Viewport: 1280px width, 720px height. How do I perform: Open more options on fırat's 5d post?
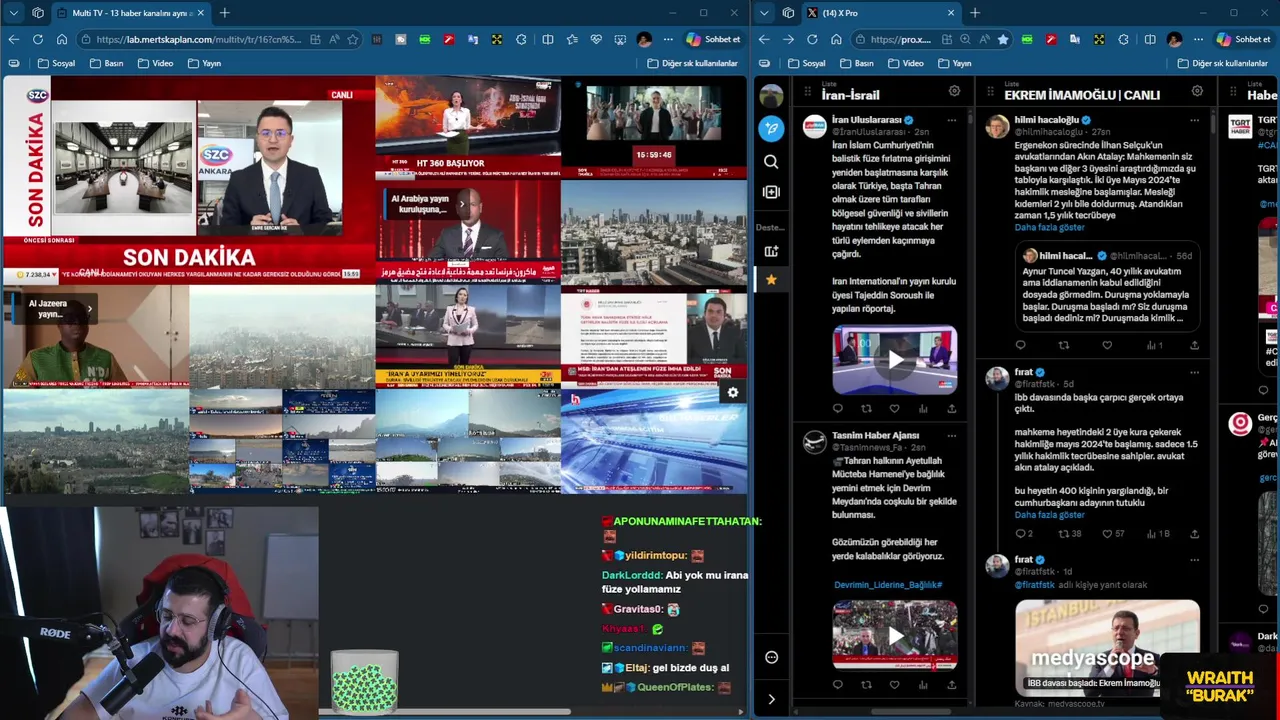click(x=1194, y=372)
